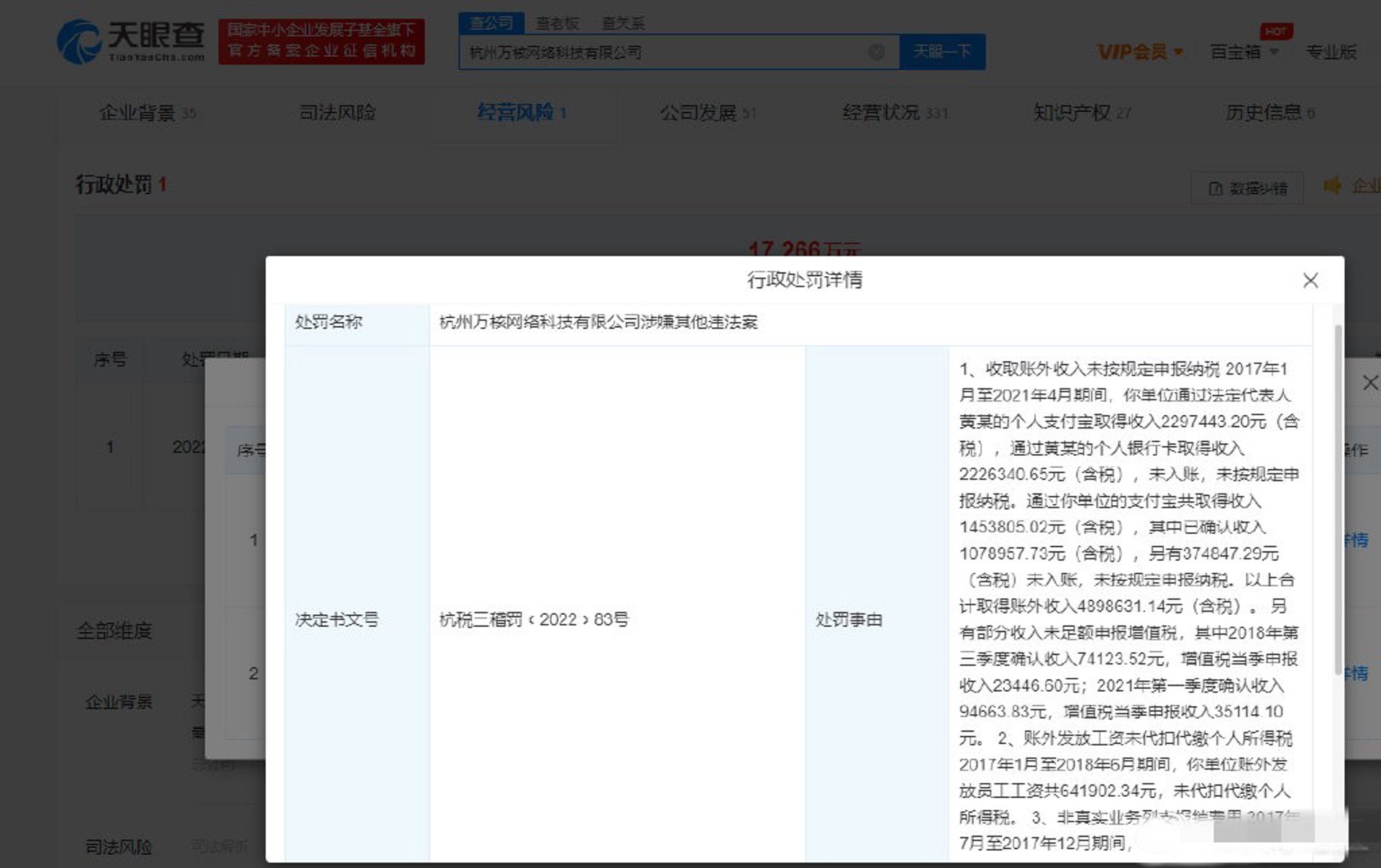Open the 经营风险 navigation tab

[x=522, y=112]
